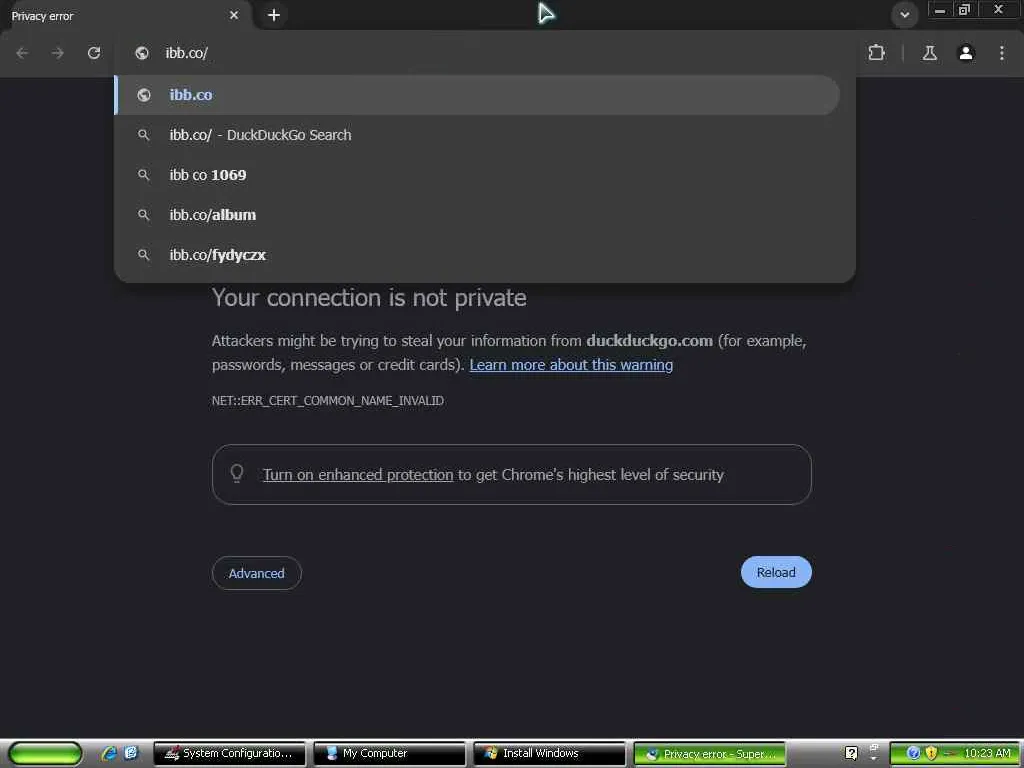Close the Privacy error tab

point(234,15)
